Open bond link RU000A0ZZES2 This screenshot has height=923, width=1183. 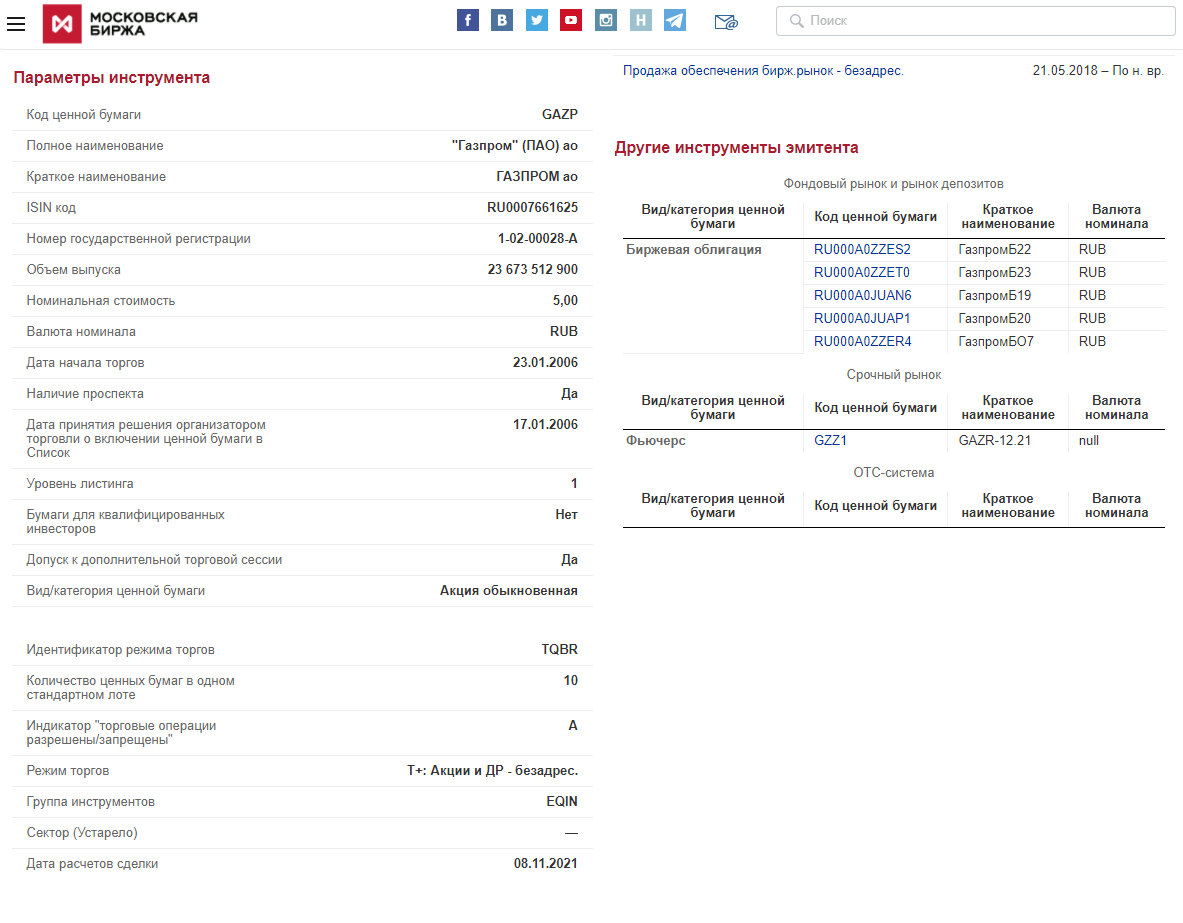[x=862, y=250]
